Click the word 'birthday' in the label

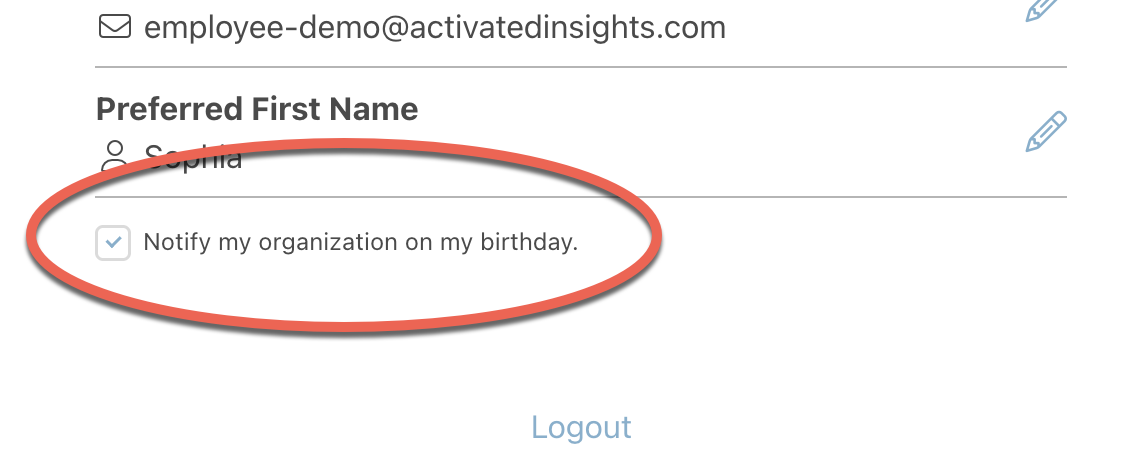click(529, 242)
